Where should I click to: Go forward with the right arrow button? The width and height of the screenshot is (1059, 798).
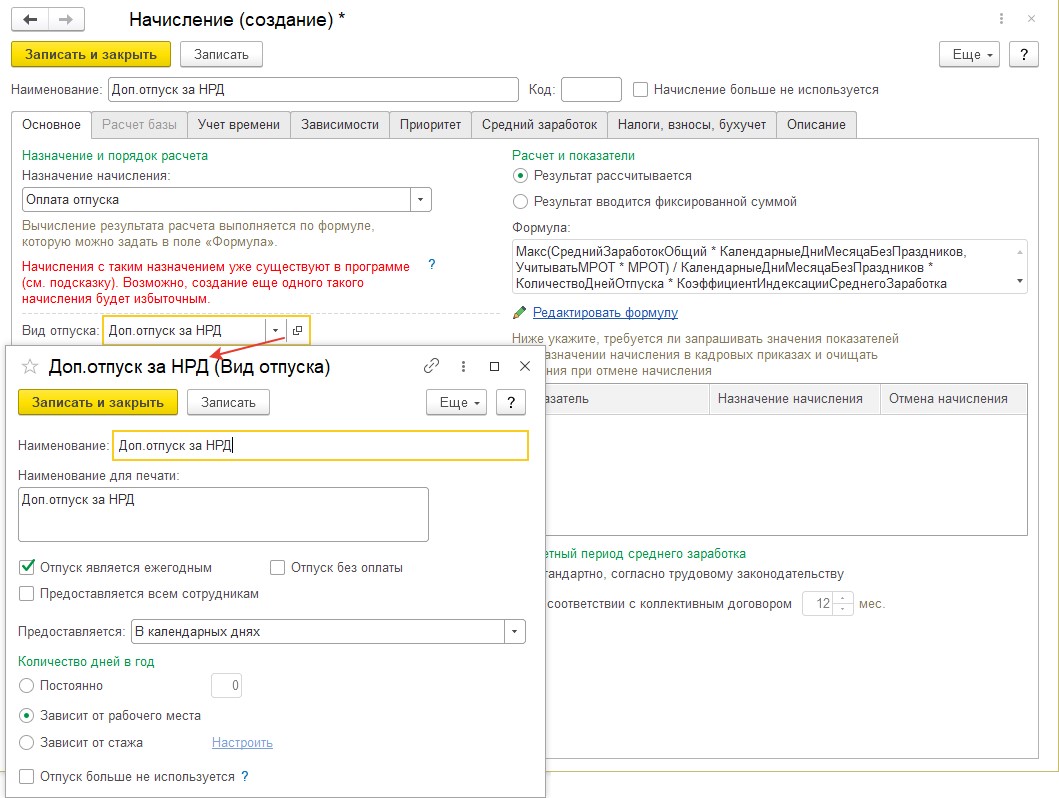(x=66, y=20)
